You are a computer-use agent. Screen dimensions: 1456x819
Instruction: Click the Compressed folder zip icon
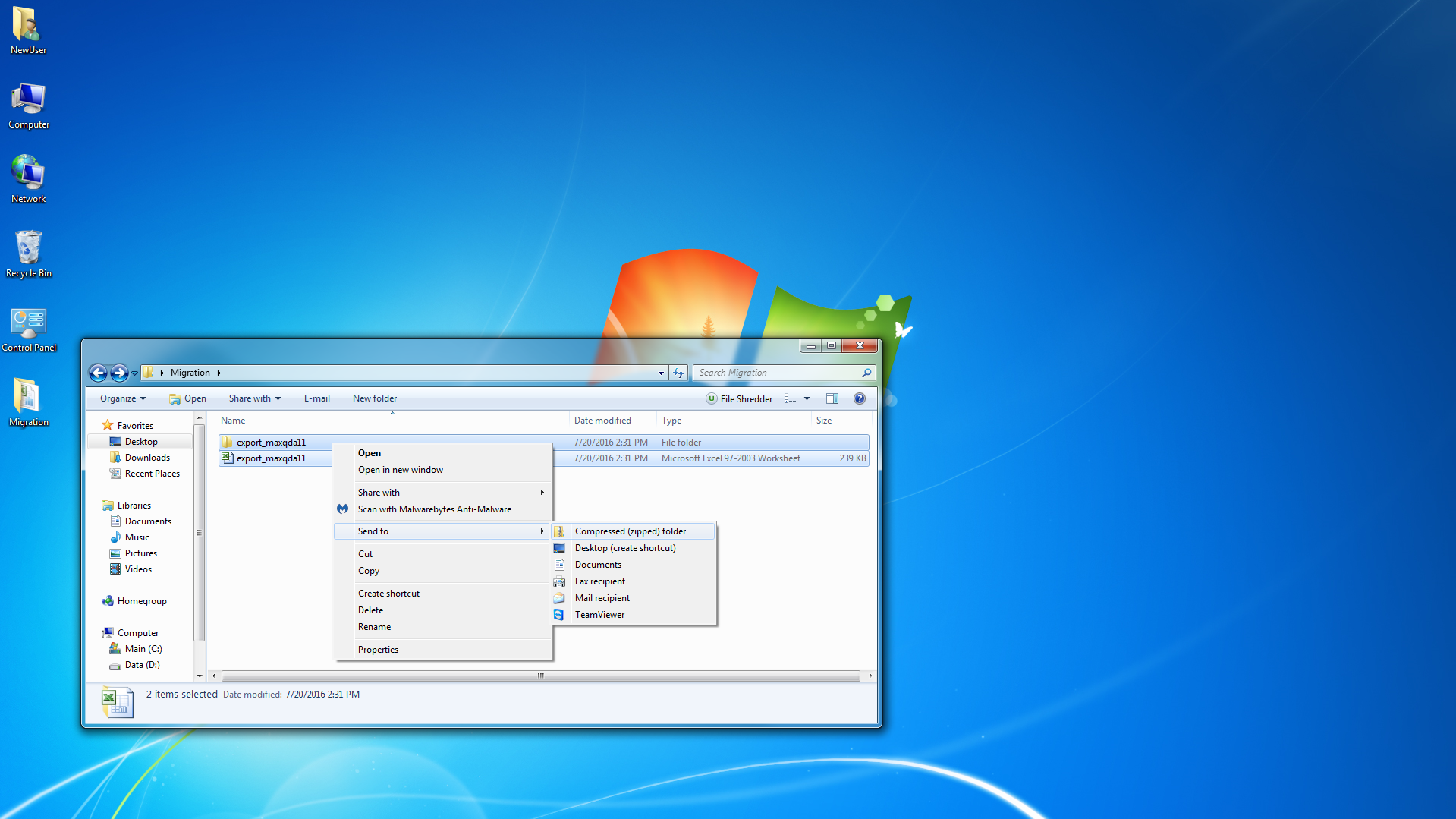pos(559,531)
